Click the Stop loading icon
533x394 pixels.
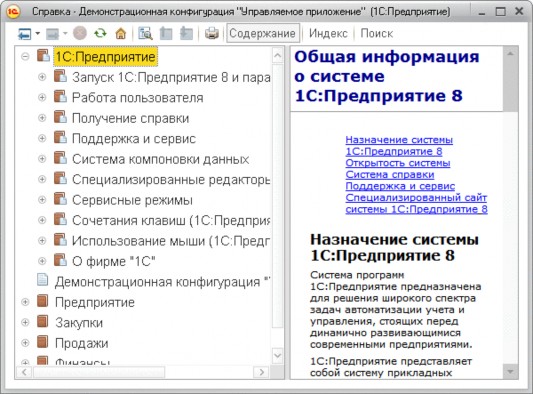tap(80, 33)
